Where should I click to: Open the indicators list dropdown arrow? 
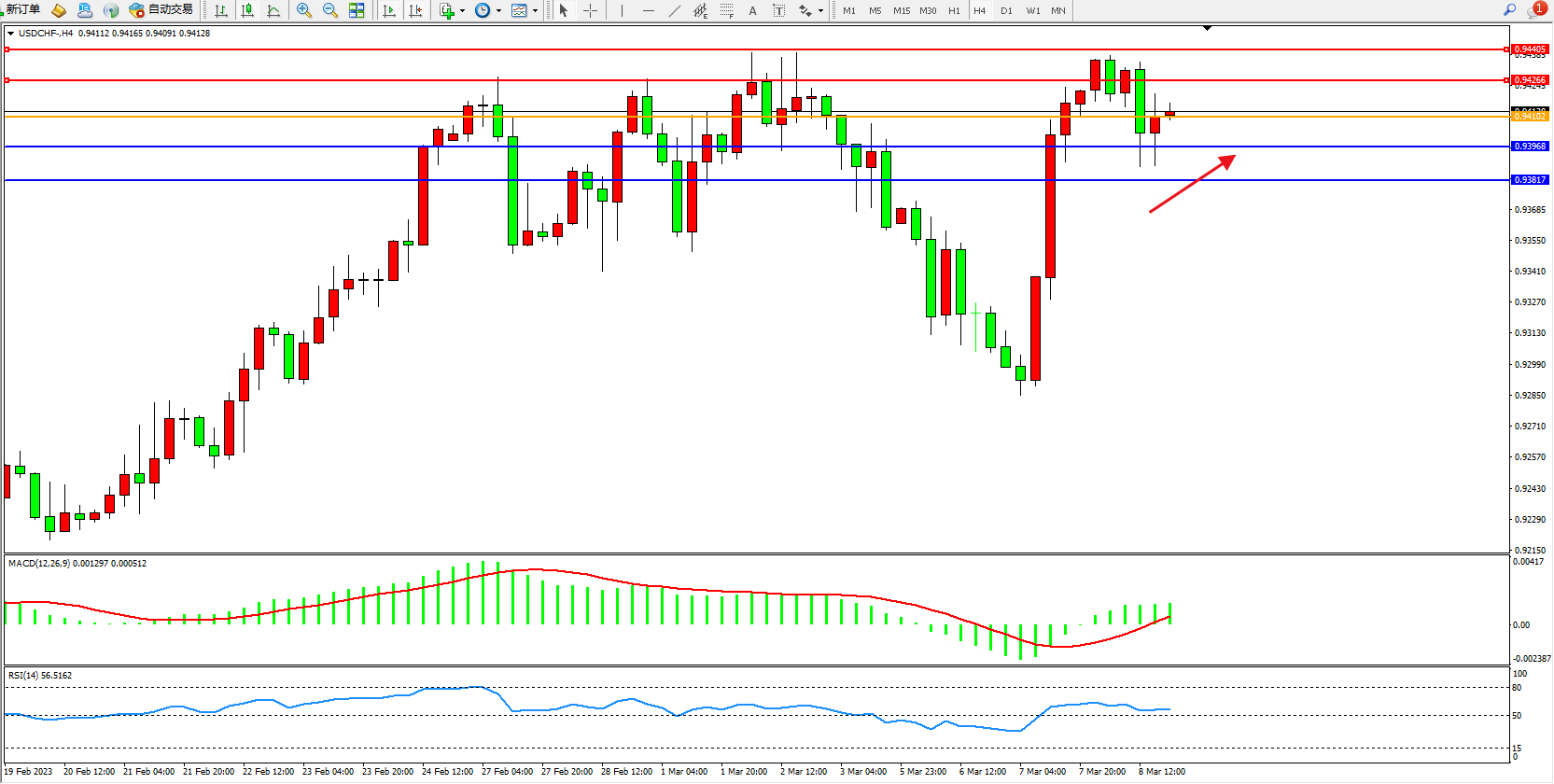(x=462, y=11)
